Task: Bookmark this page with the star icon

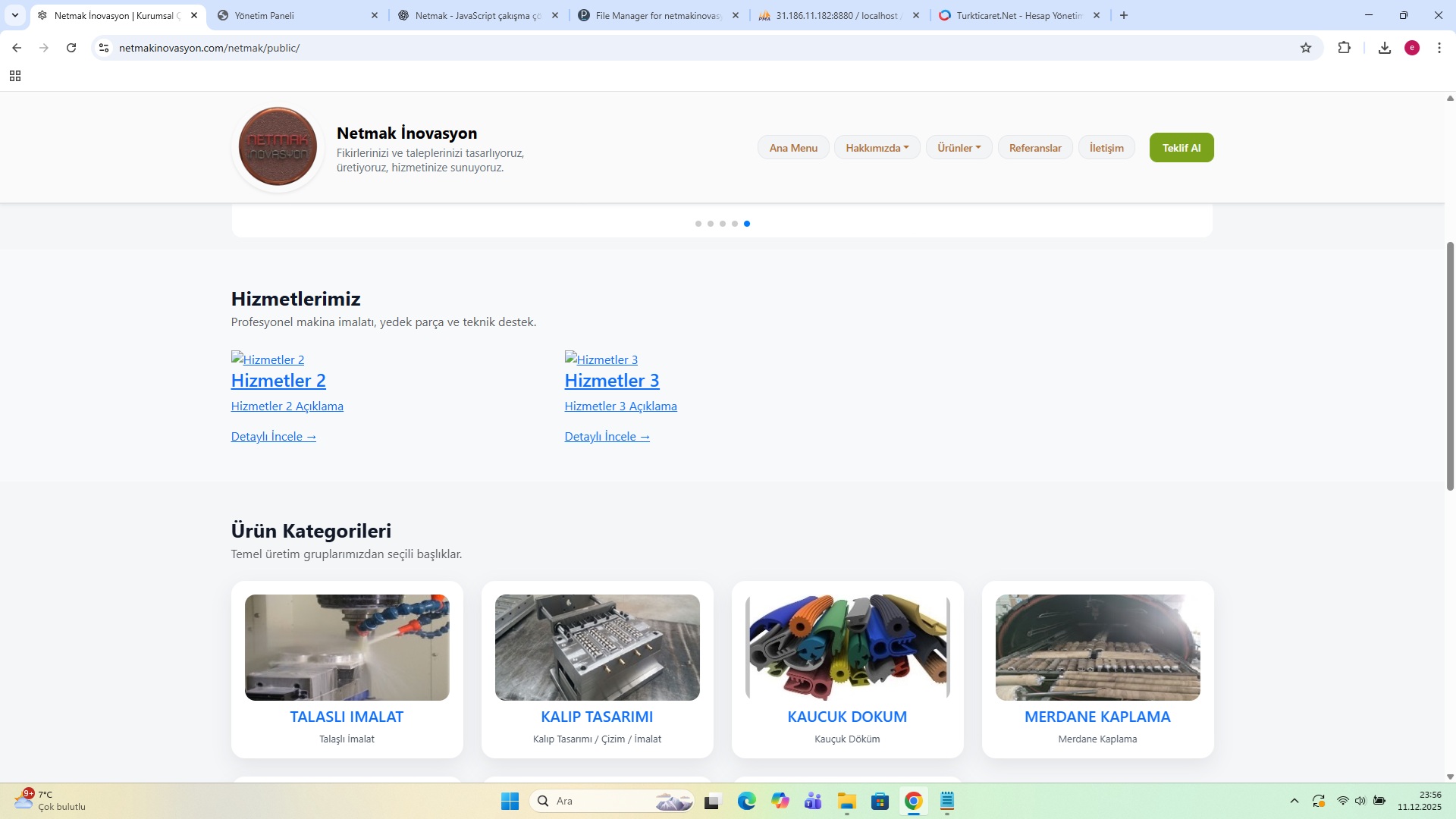Action: pyautogui.click(x=1306, y=48)
